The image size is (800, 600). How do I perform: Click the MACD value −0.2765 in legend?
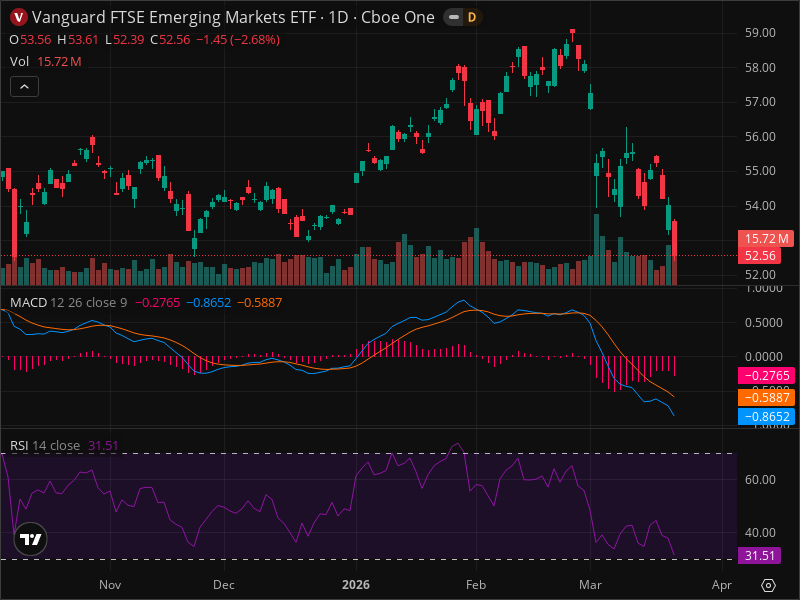click(158, 303)
